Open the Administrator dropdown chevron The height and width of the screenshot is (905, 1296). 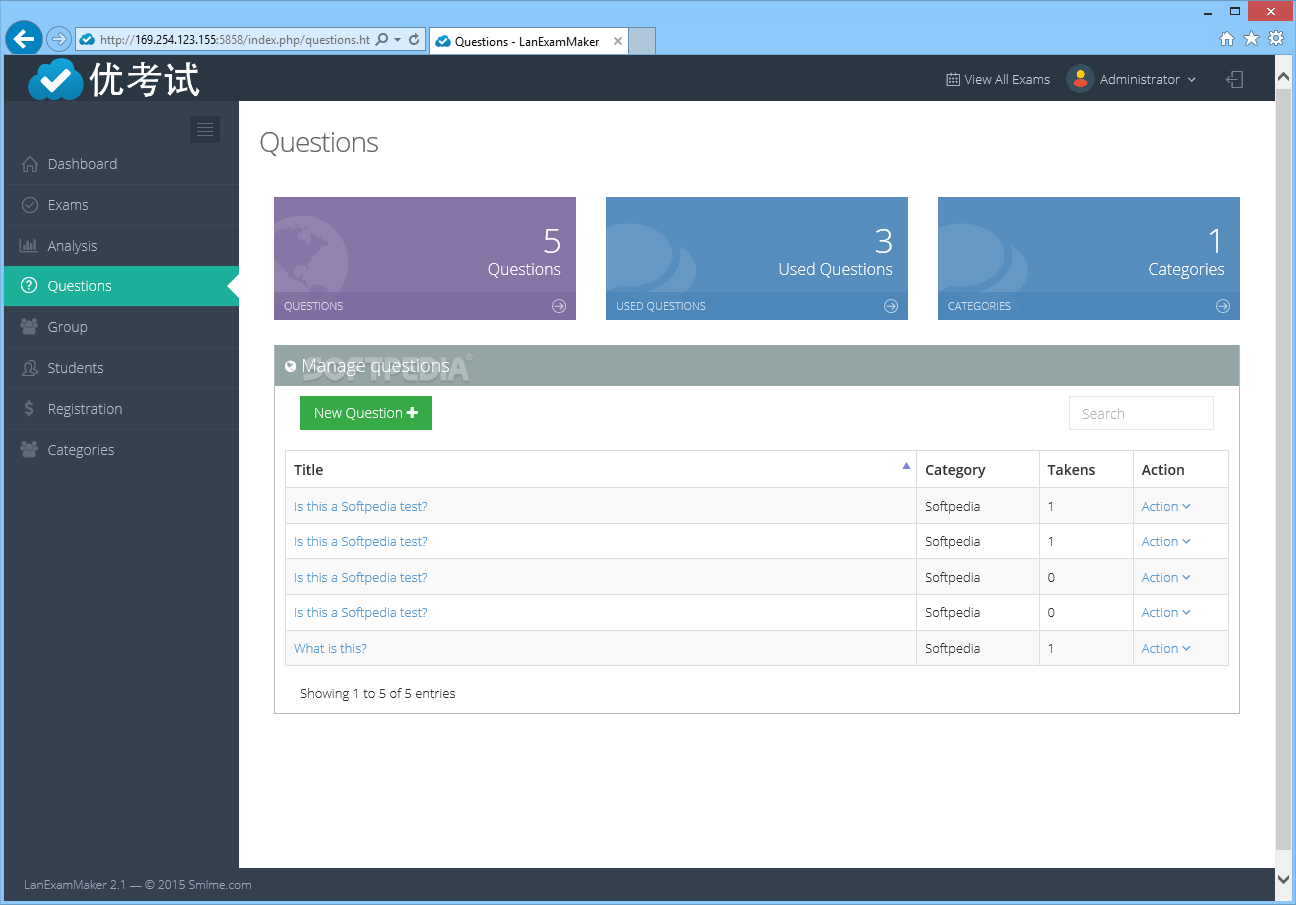pyautogui.click(x=1192, y=80)
